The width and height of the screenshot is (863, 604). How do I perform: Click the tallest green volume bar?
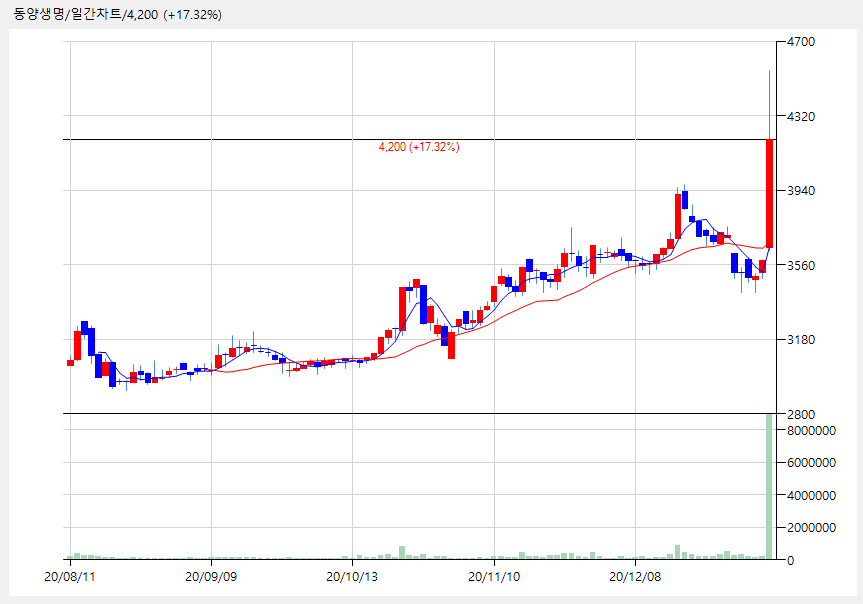[x=769, y=486]
